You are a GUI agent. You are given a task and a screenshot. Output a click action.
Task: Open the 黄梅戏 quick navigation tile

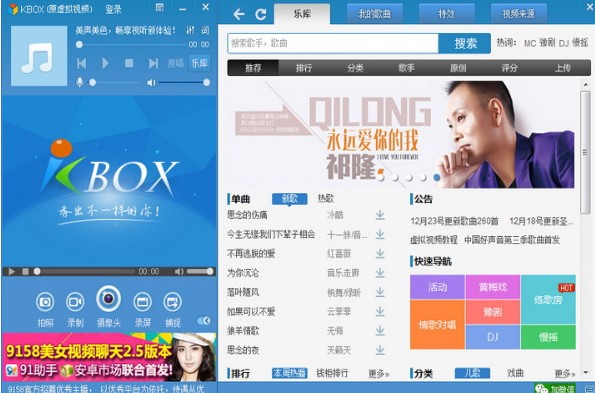(493, 287)
